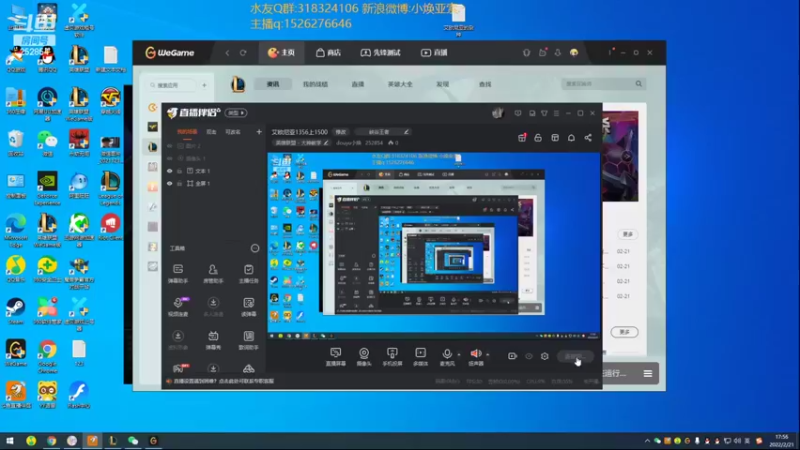Click the League of Legends logo in WeGame

(238, 84)
